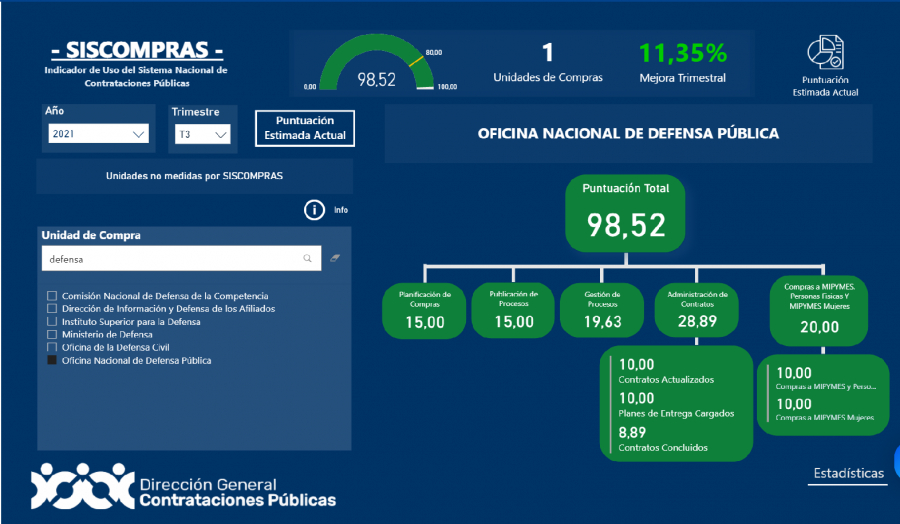Select the Gestión de Procesos score card

(602, 310)
